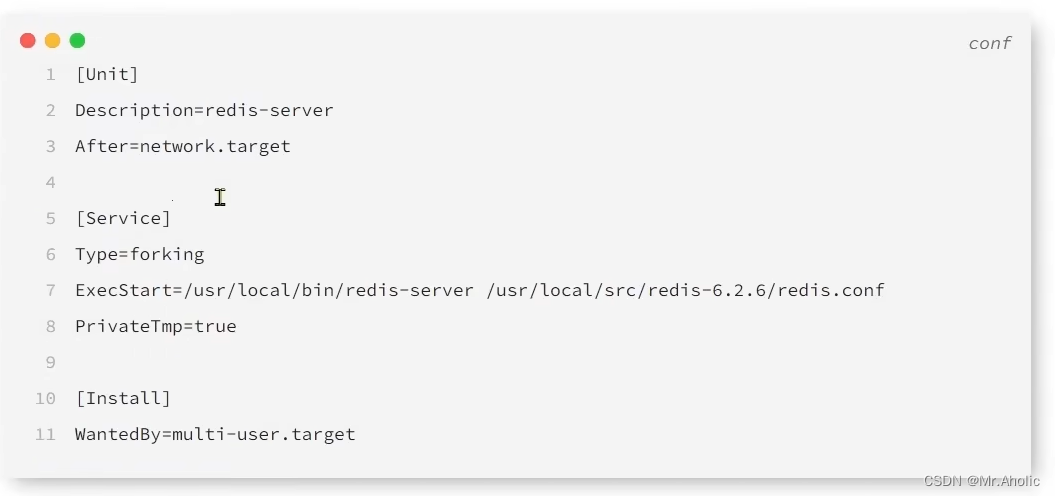Click line number 11 in the gutter
The width and height of the screenshot is (1055, 496).
point(45,434)
